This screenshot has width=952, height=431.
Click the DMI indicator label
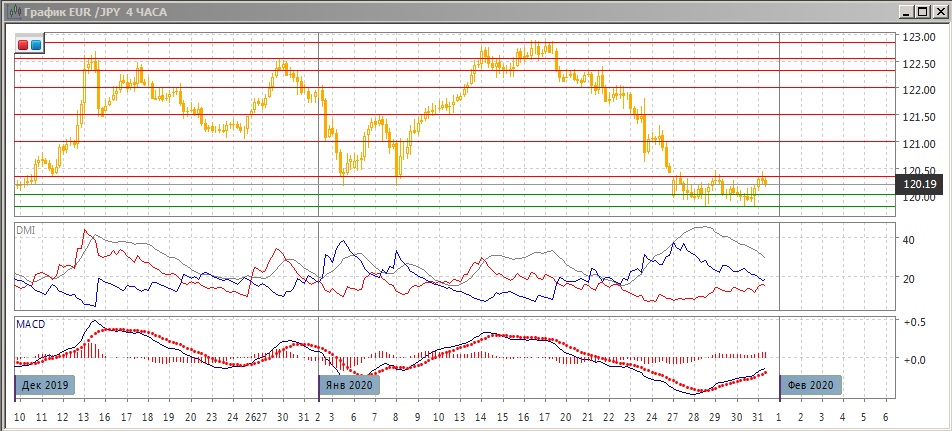(x=25, y=230)
